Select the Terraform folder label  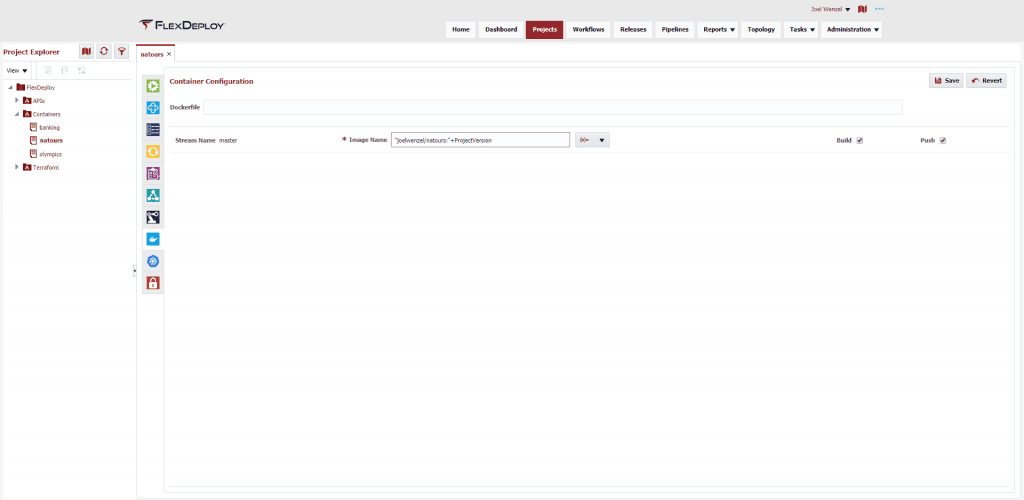click(46, 167)
